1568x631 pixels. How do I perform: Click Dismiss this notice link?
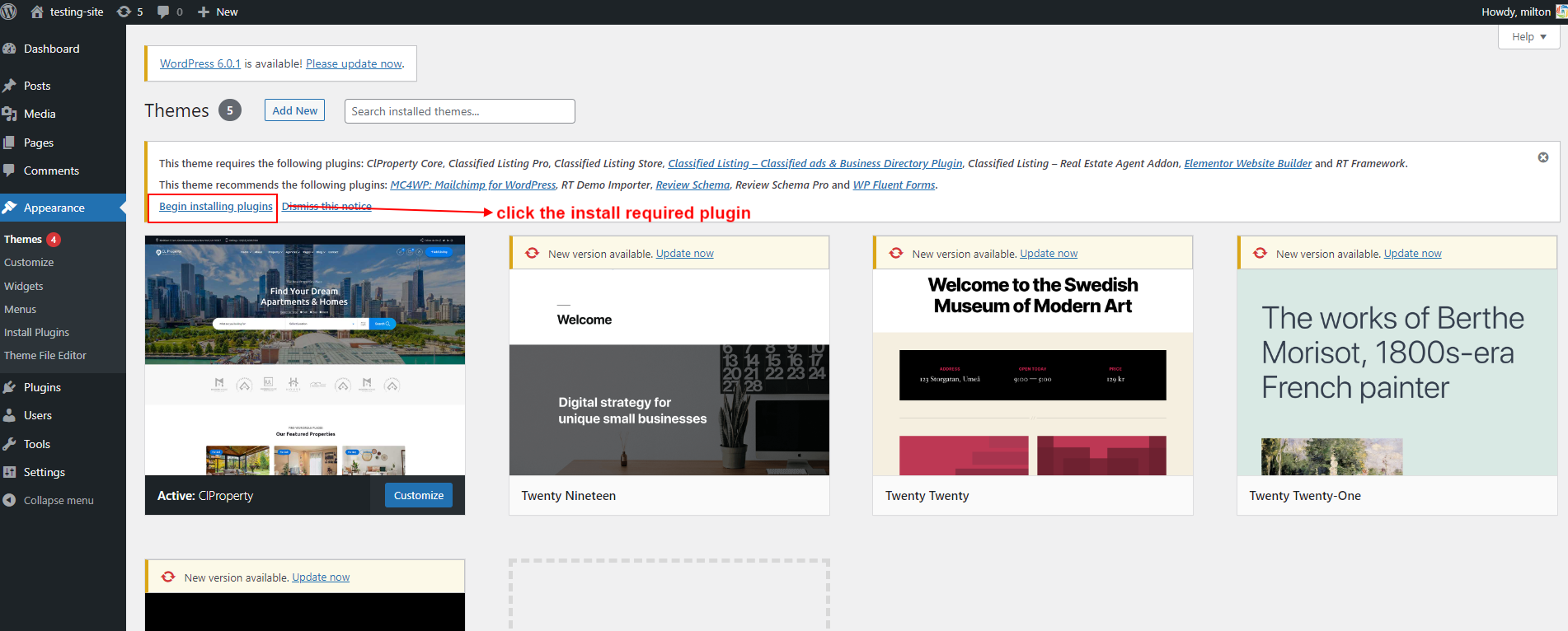point(326,206)
